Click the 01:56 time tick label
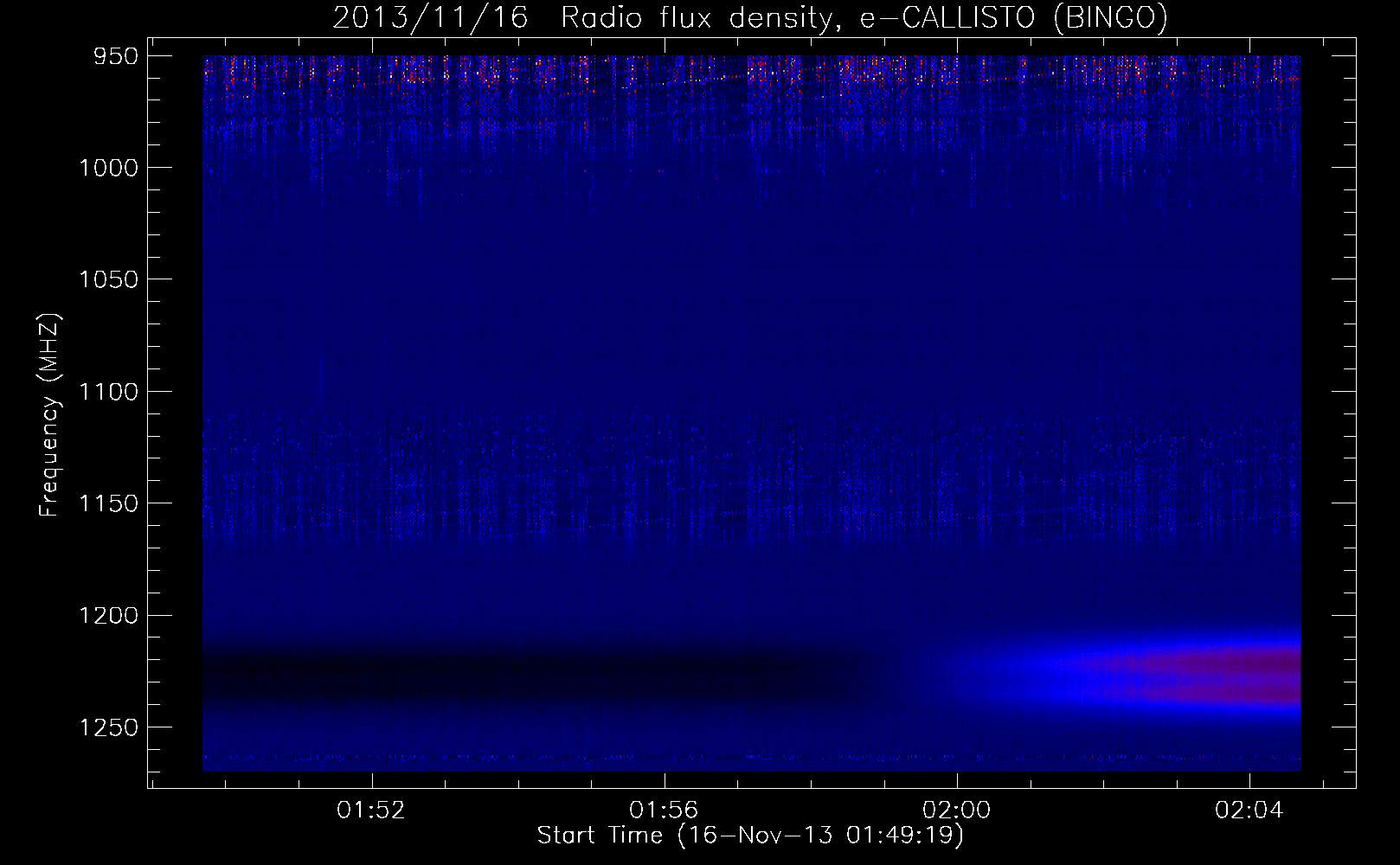 click(x=664, y=811)
